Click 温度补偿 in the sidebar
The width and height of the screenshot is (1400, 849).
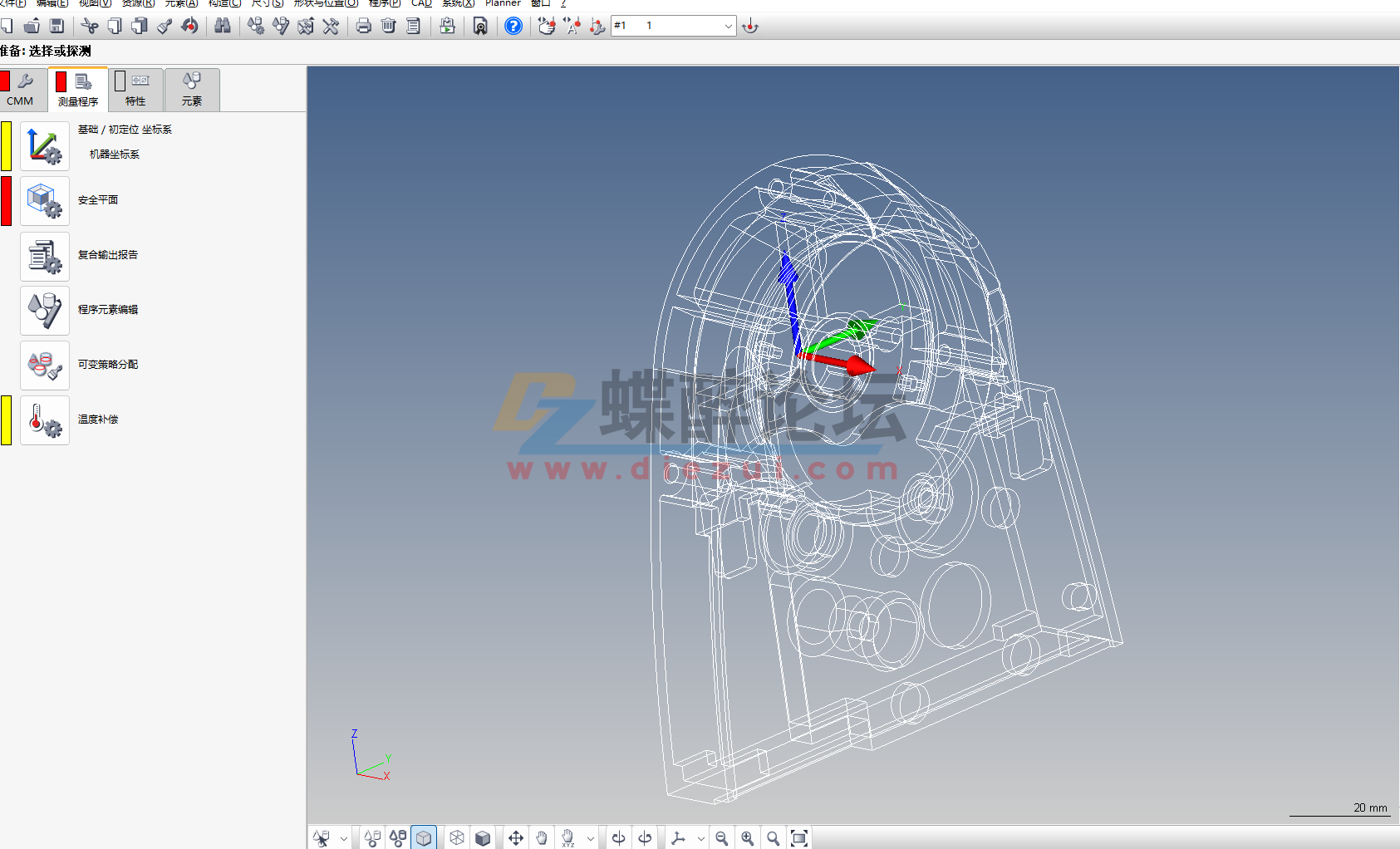coord(97,420)
